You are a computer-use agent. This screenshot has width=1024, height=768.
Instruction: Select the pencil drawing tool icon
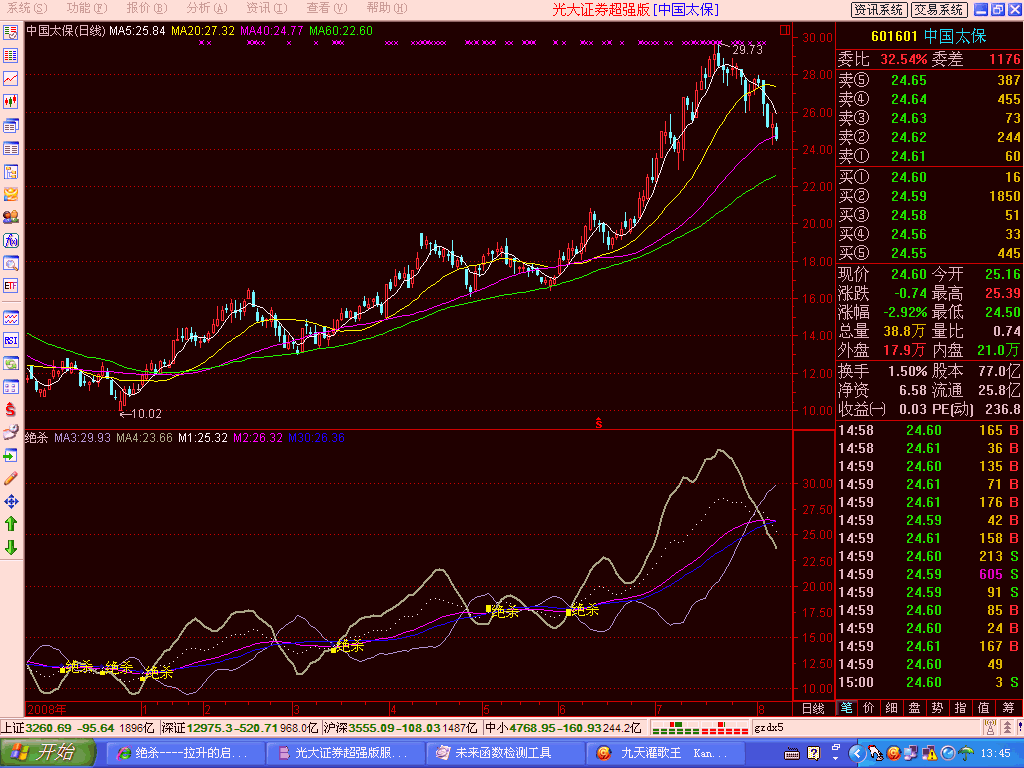pos(10,479)
